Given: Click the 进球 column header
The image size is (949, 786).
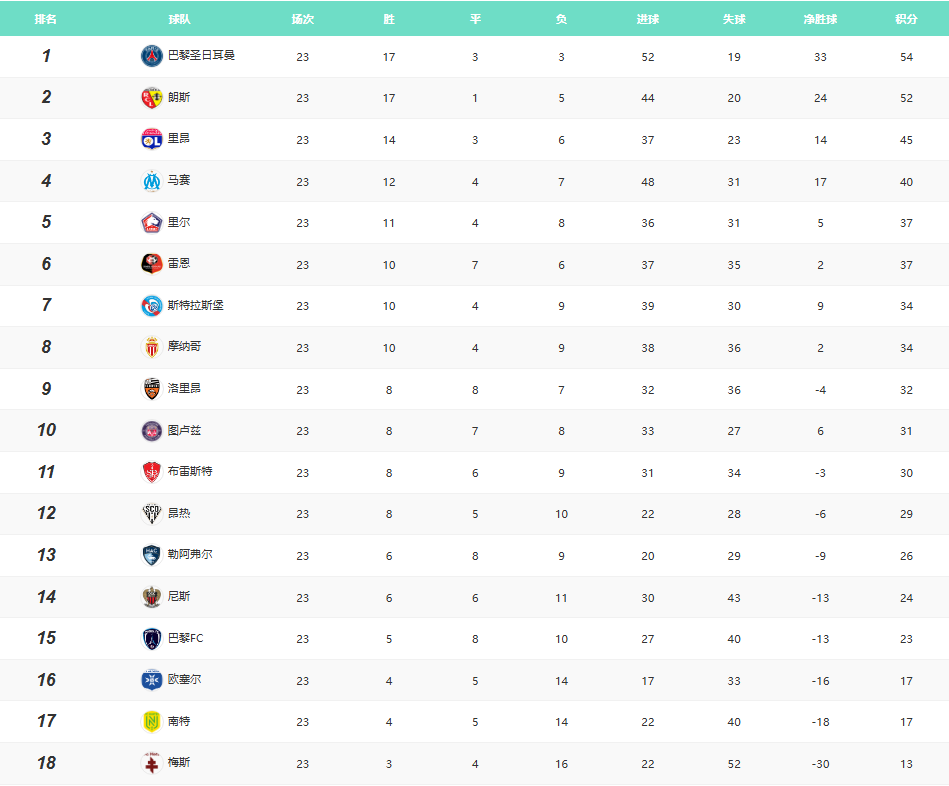Looking at the screenshot, I should 648,19.
